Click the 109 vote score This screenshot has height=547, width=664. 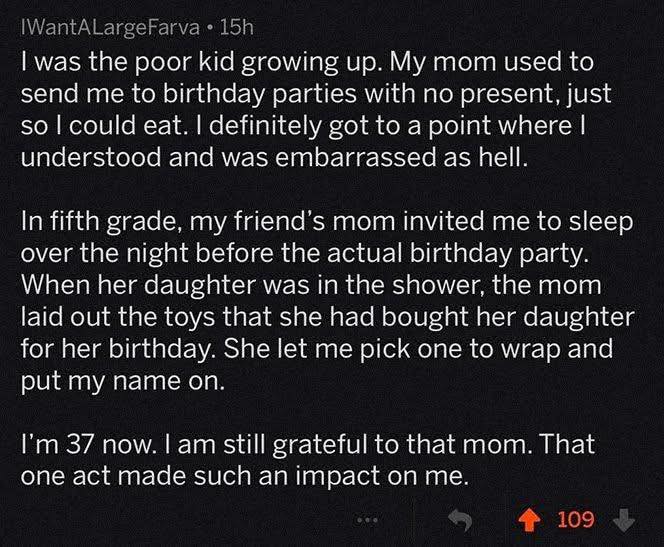click(x=575, y=519)
